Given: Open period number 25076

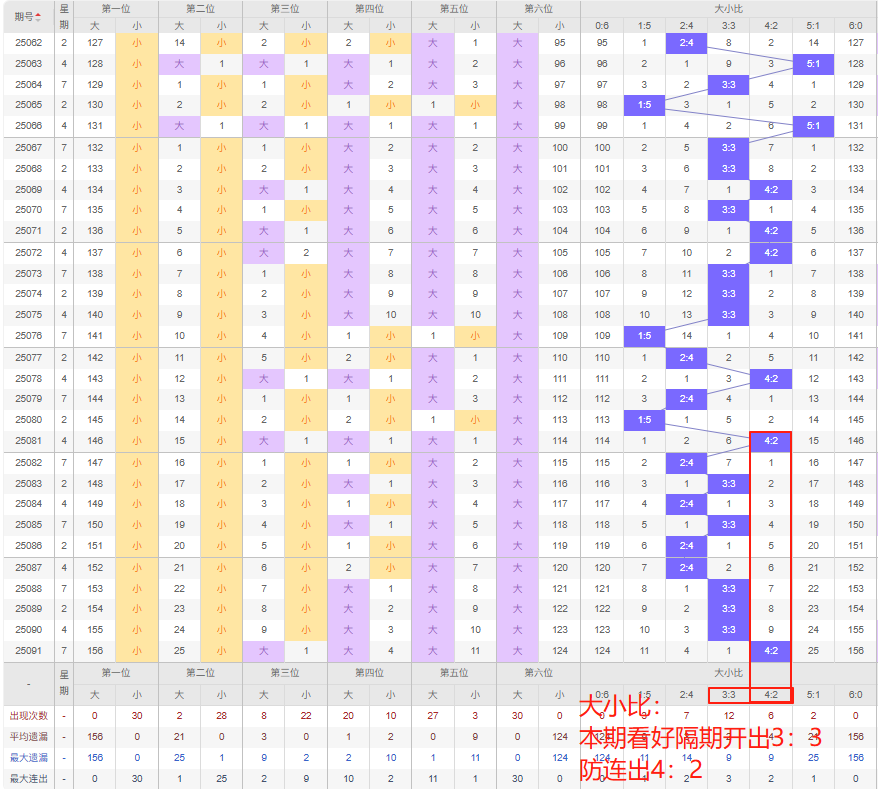Looking at the screenshot, I should click(x=29, y=336).
